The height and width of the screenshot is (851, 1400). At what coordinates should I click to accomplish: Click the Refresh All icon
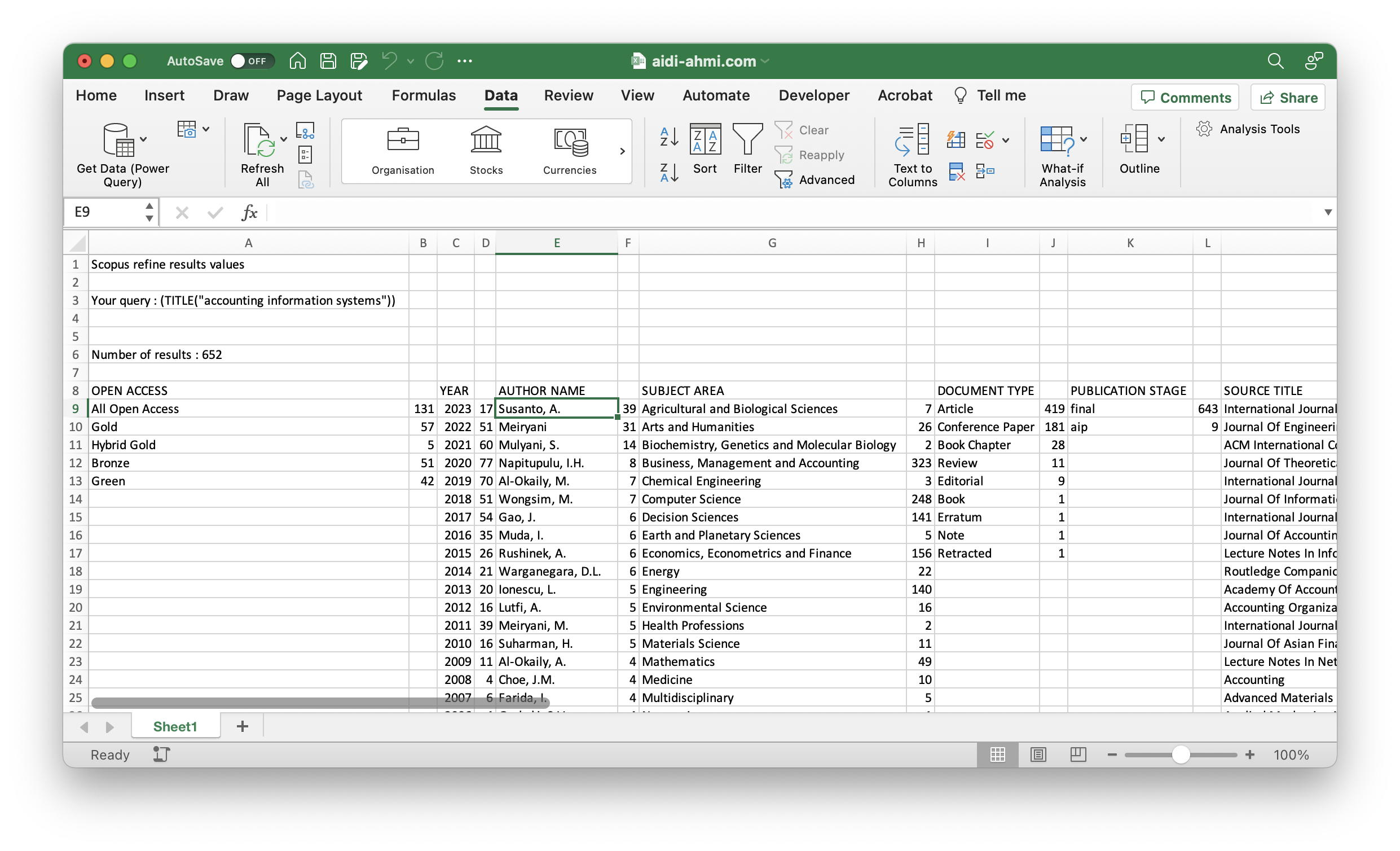[x=259, y=140]
